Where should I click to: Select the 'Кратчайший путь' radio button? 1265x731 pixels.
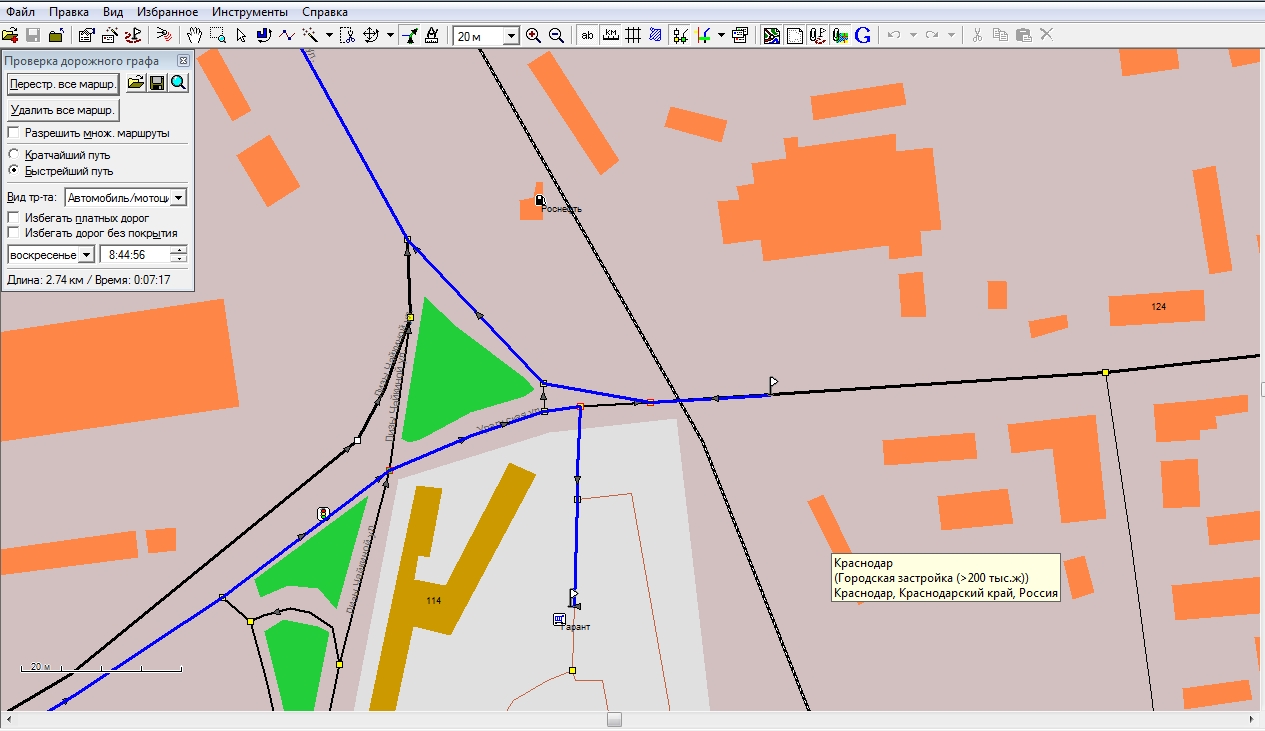(x=14, y=155)
